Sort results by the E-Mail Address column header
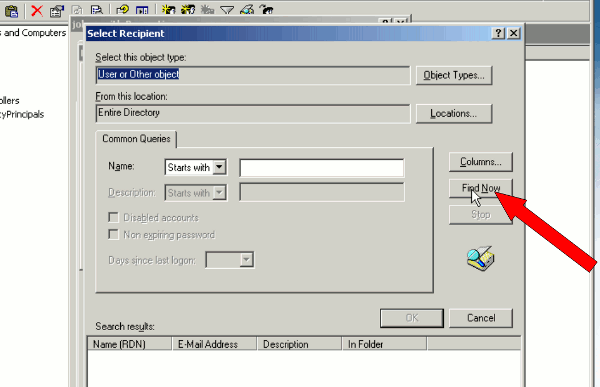This screenshot has height=387, width=600. coord(214,344)
